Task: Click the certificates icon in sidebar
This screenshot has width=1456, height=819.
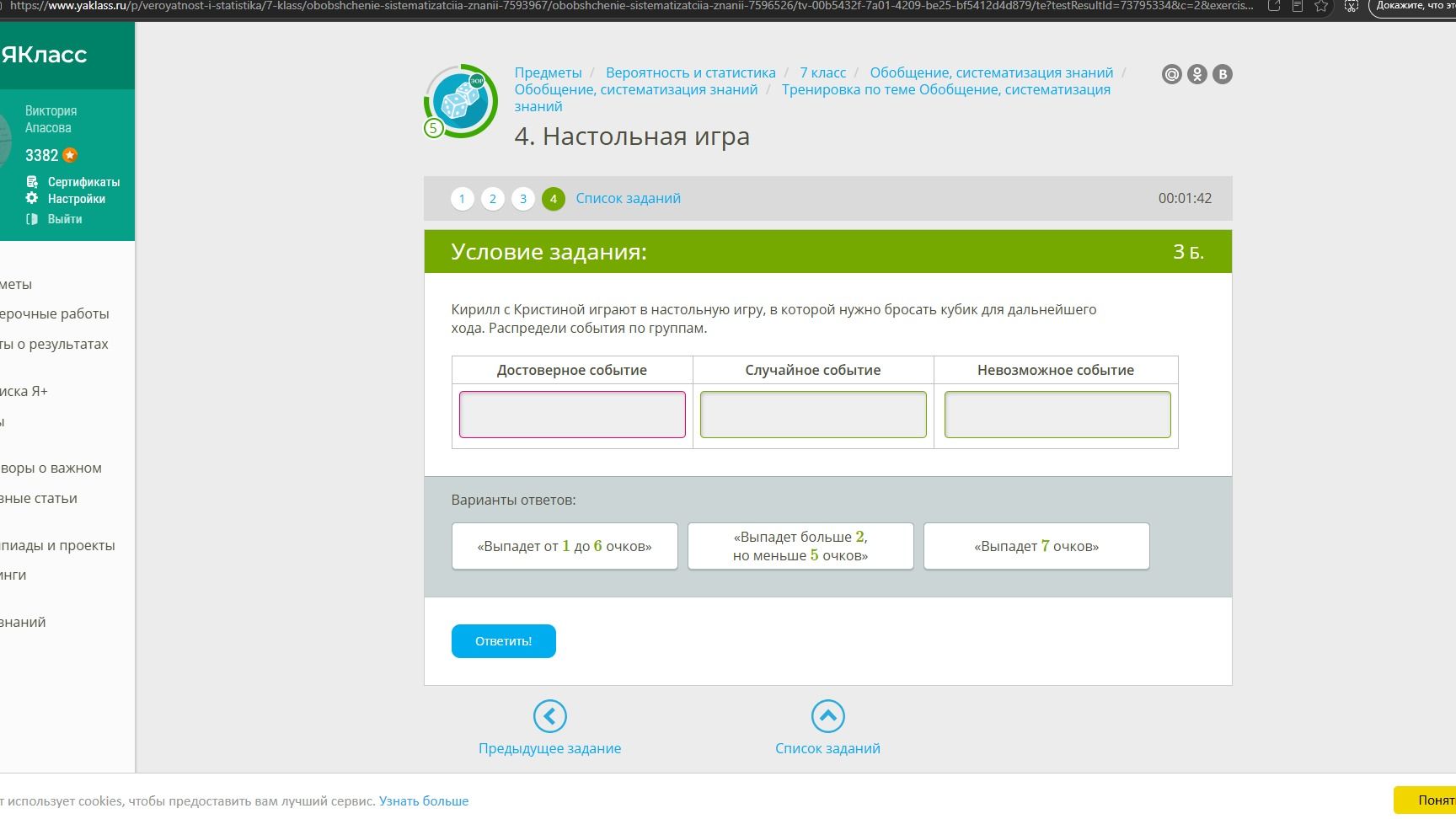Action: click(x=32, y=181)
